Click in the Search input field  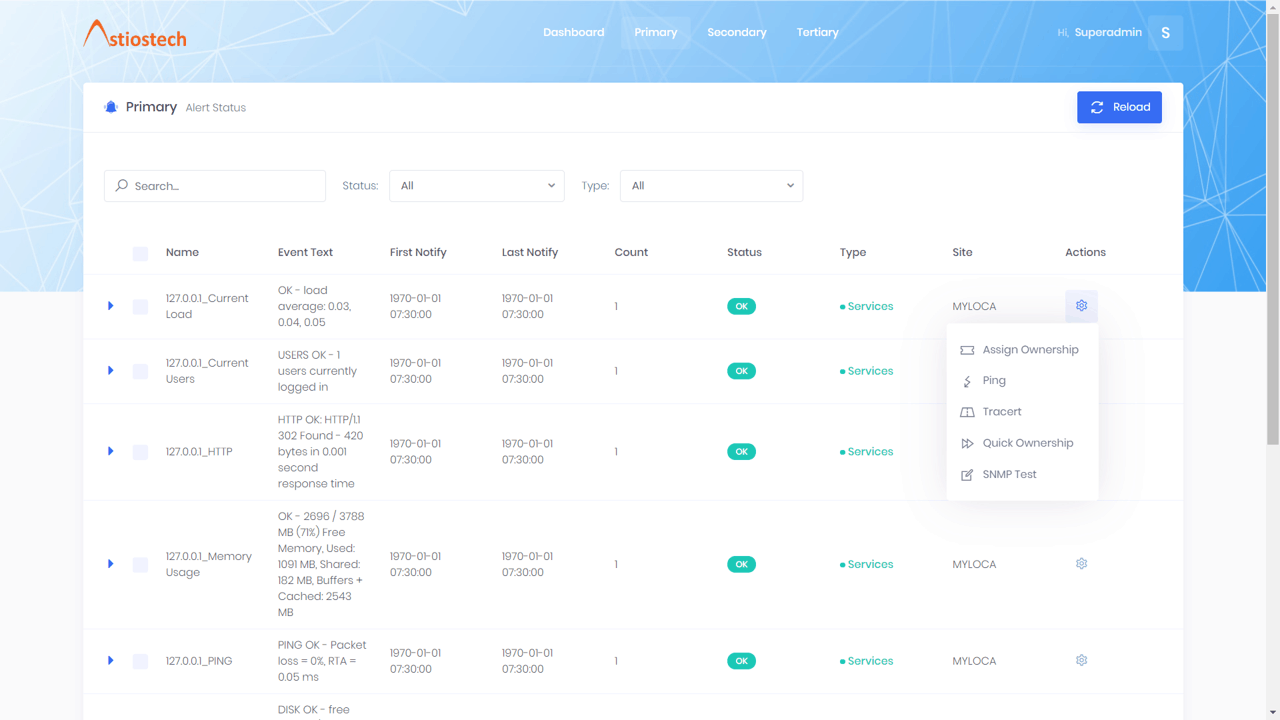click(215, 185)
